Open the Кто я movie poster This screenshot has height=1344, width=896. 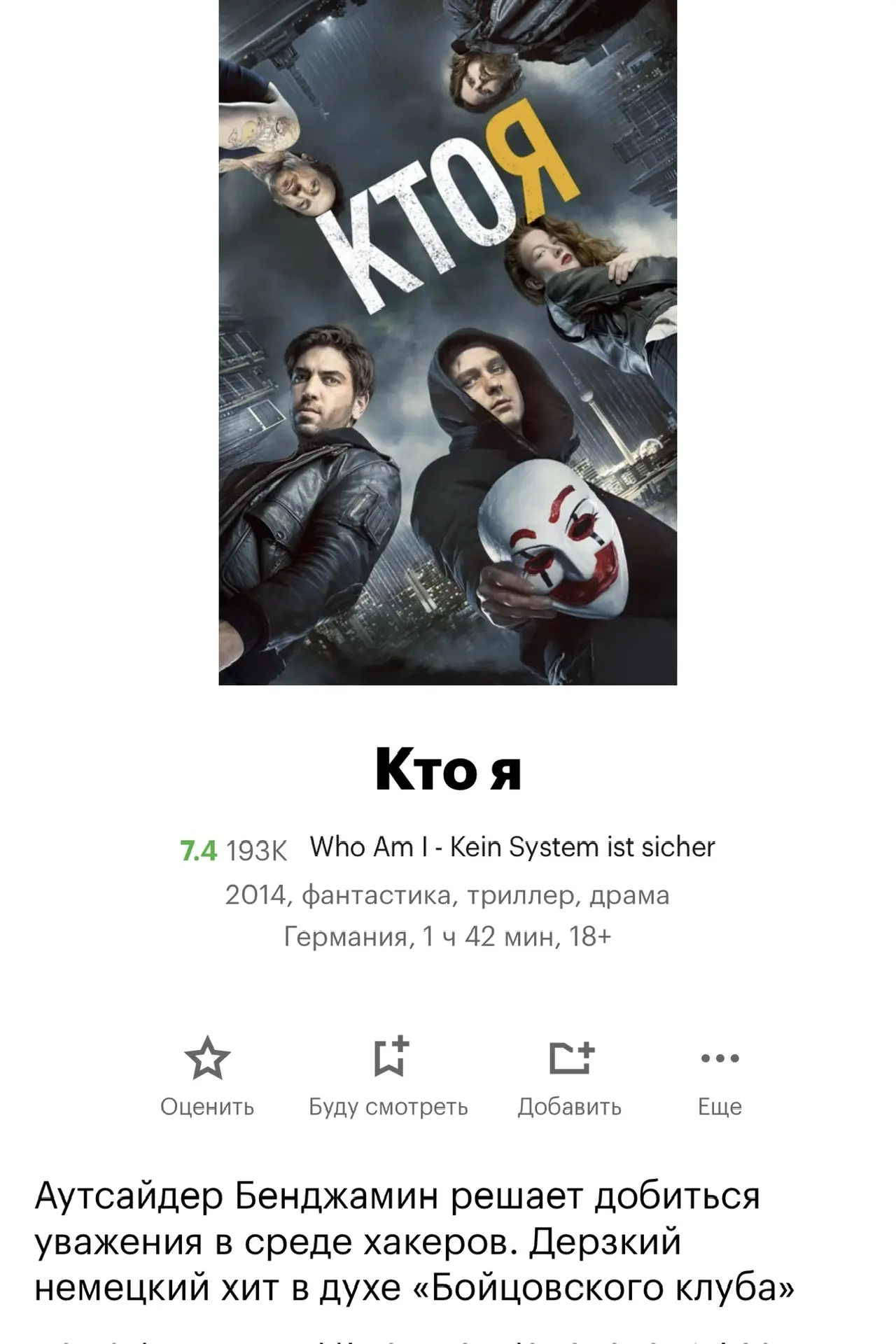click(x=448, y=342)
